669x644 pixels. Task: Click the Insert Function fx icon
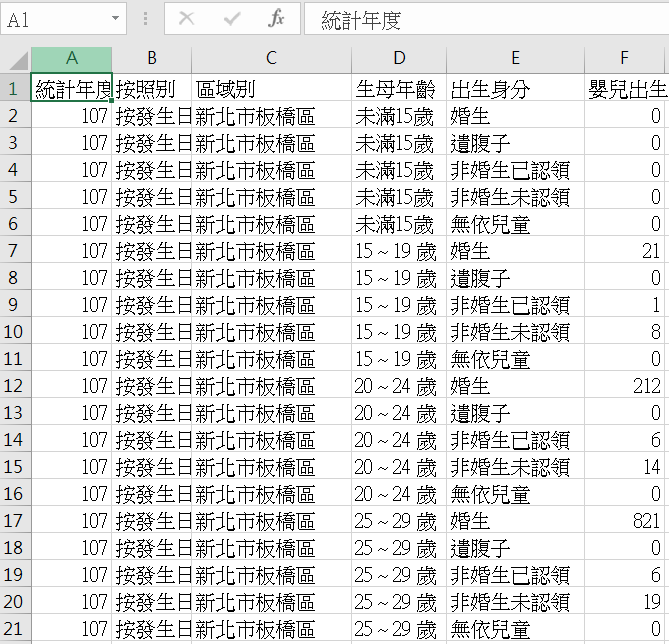pos(277,19)
